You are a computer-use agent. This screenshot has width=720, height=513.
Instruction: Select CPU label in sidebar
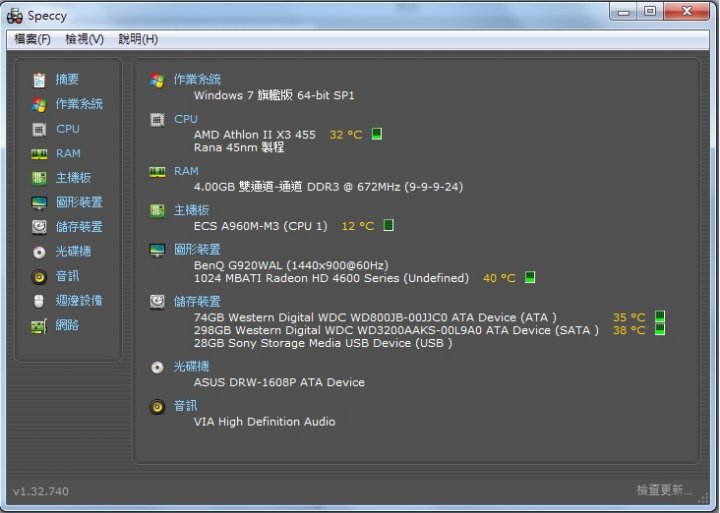click(x=68, y=129)
